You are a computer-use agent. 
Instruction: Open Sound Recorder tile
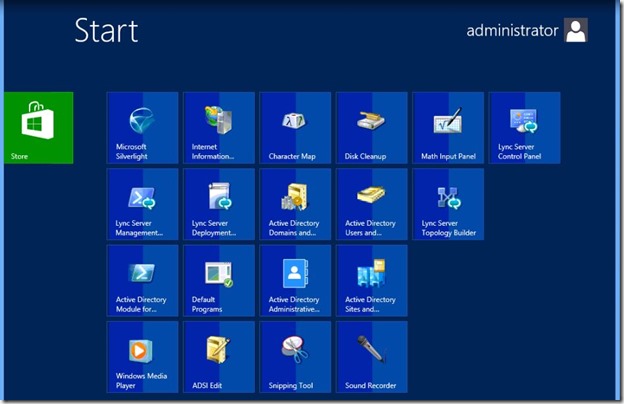[x=372, y=357]
